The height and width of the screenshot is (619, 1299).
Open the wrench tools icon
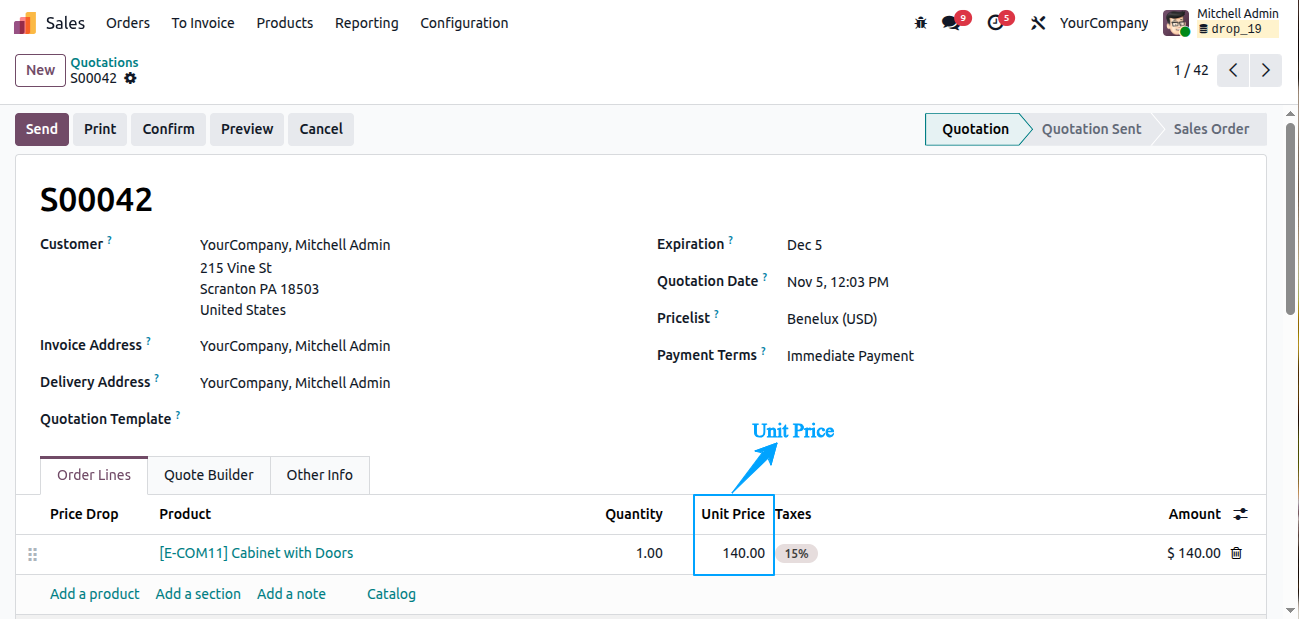1038,22
